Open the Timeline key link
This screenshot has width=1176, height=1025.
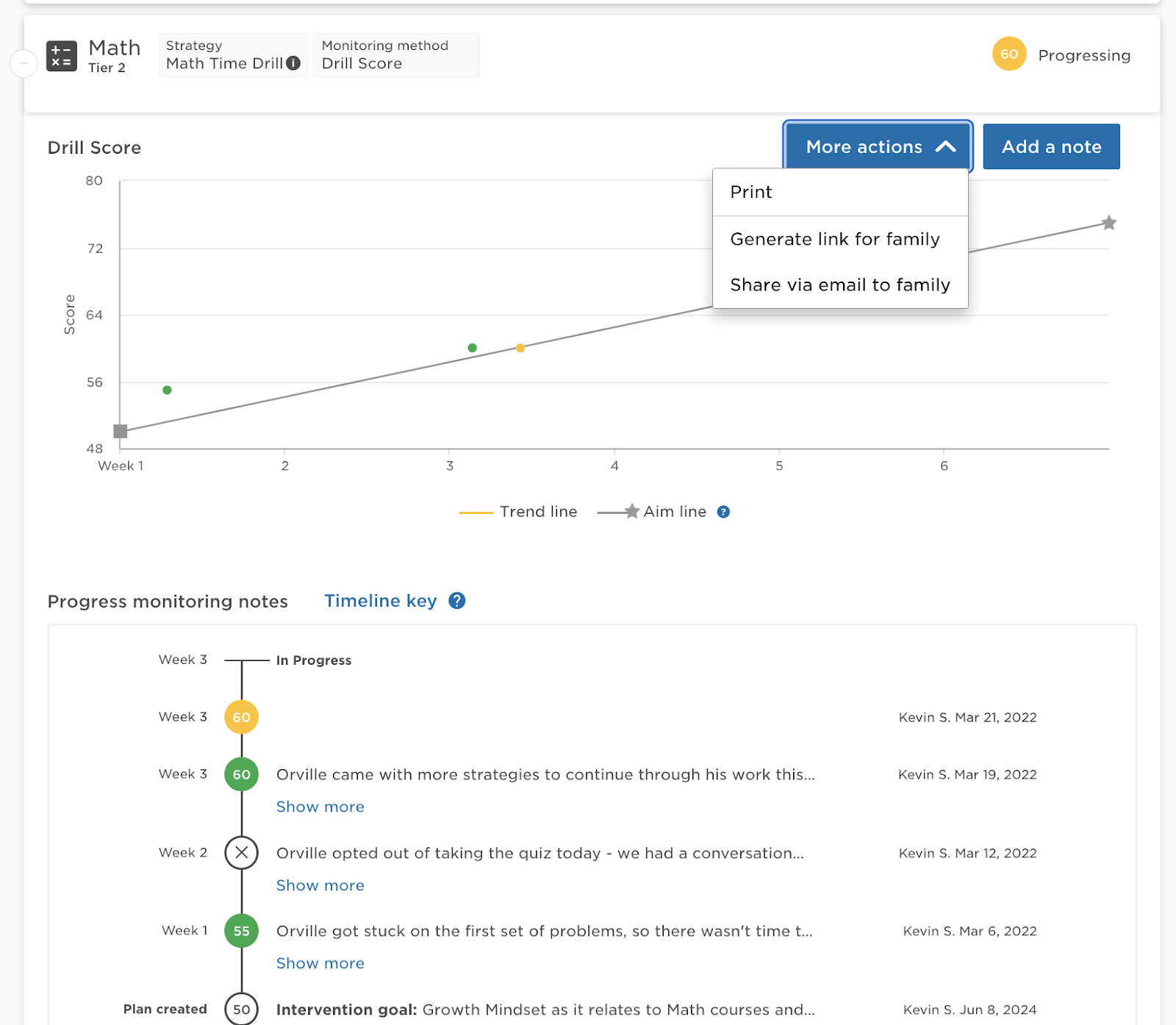coord(380,601)
